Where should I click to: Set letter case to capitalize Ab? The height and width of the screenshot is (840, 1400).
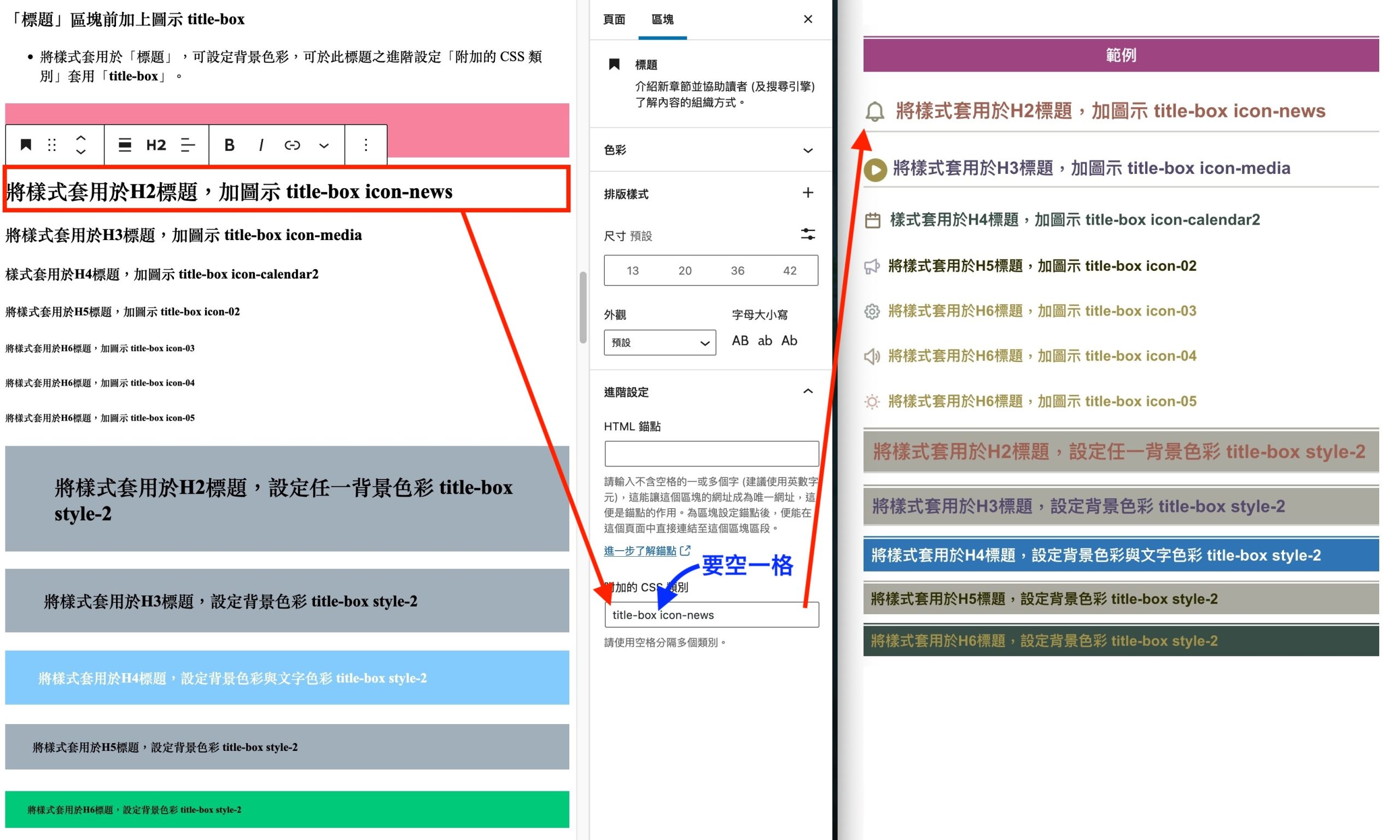click(x=789, y=341)
